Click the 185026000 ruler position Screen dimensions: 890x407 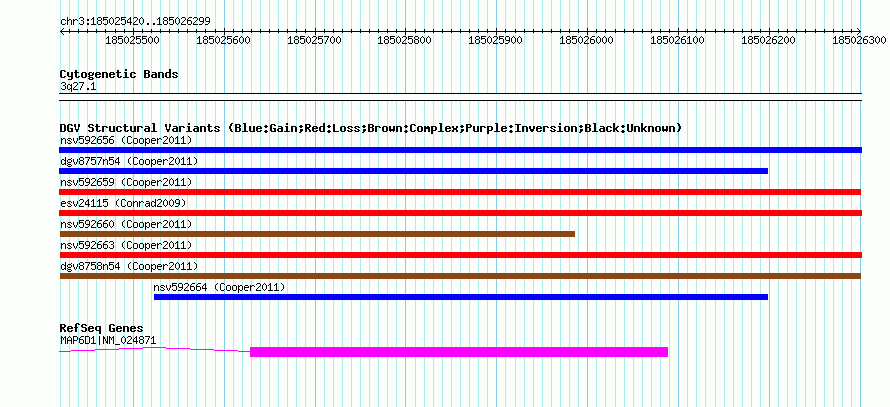[587, 40]
